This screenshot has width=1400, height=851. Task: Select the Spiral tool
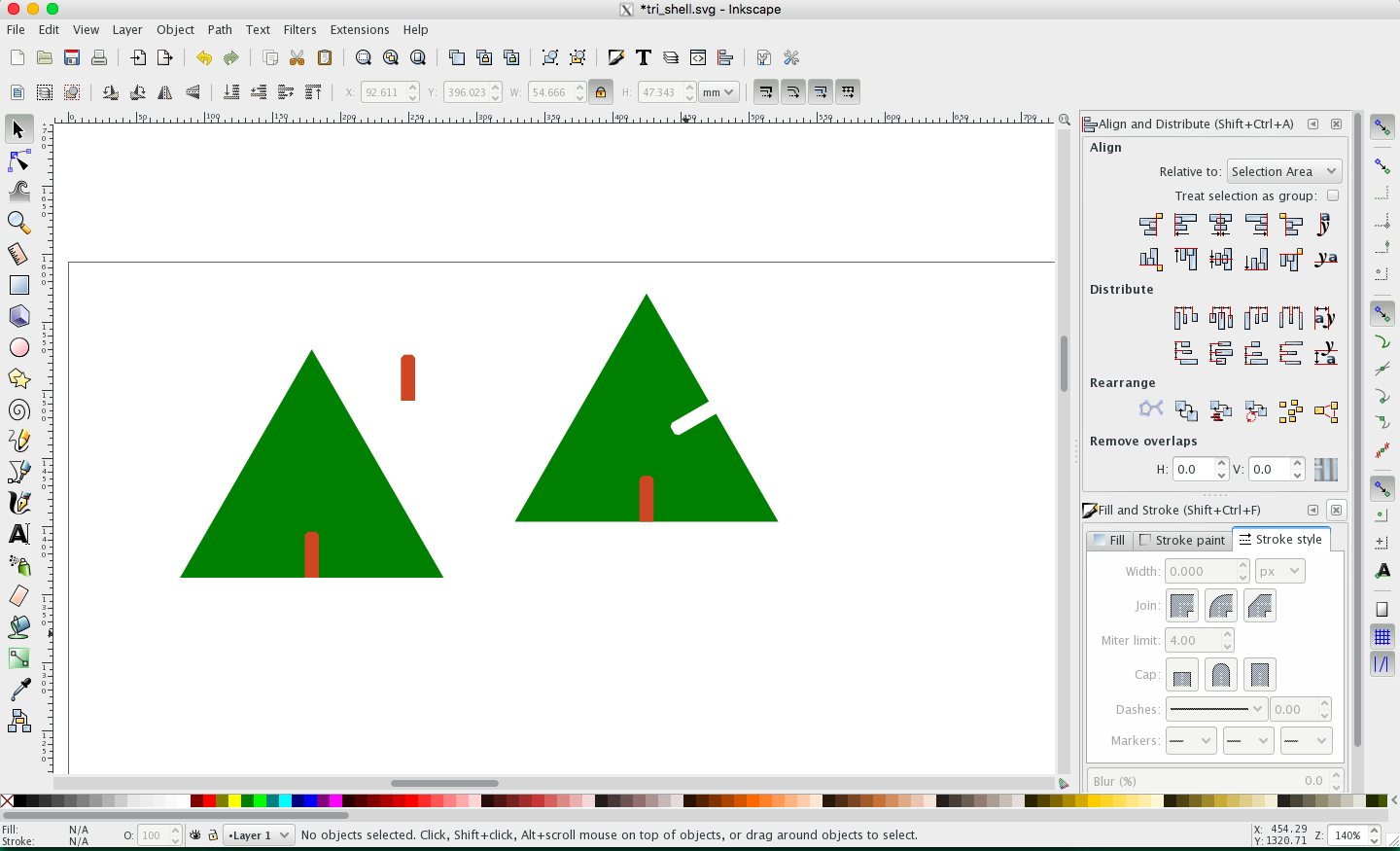tap(18, 409)
